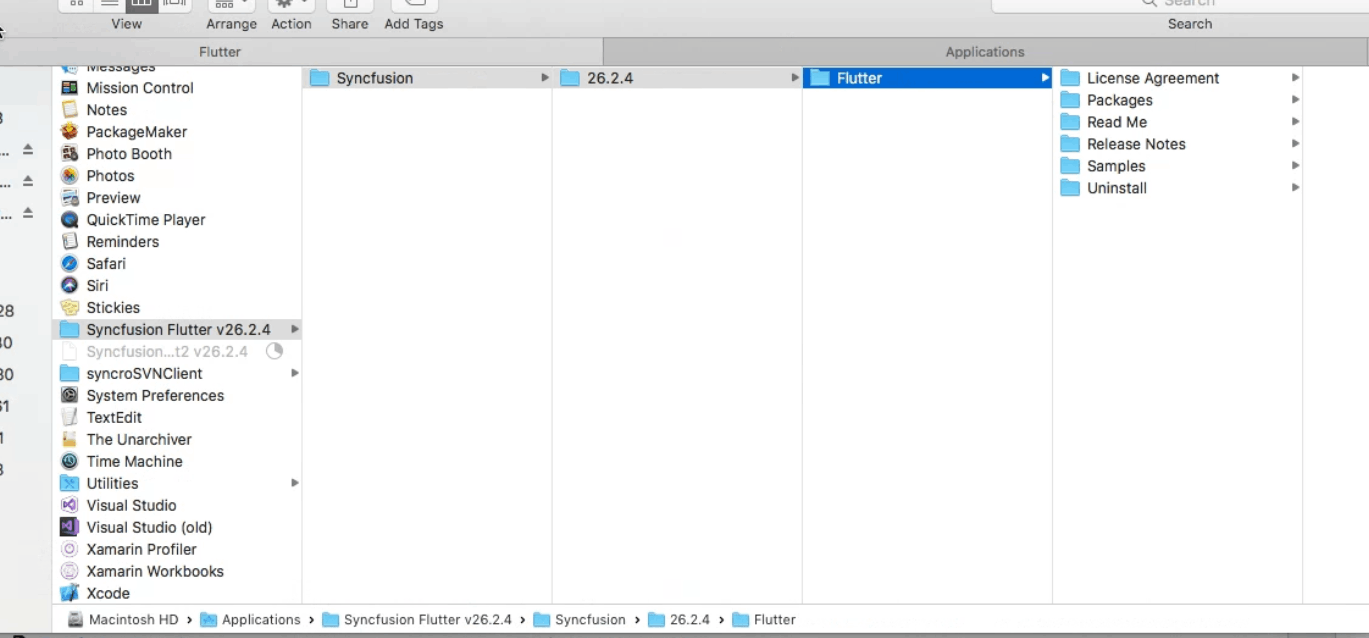Click Applications in path bar
Image resolution: width=1369 pixels, height=638 pixels.
click(251, 620)
